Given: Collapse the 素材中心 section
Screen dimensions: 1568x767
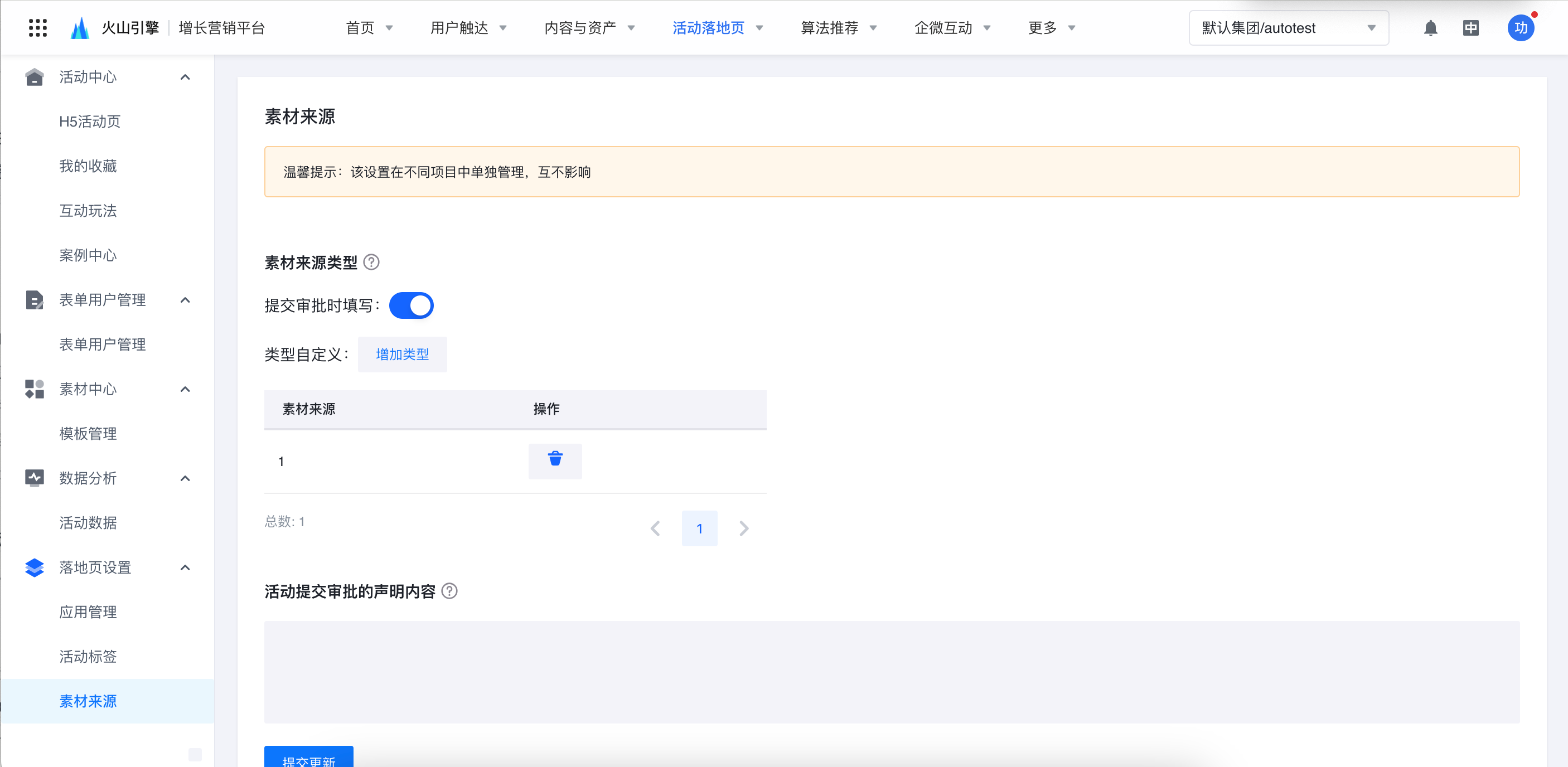Looking at the screenshot, I should point(186,389).
